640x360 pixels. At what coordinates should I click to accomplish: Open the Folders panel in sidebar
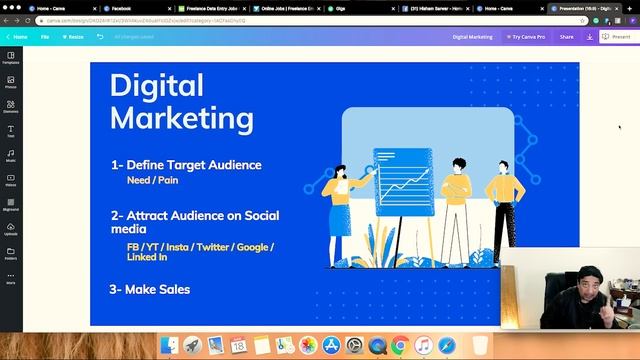coord(11,253)
